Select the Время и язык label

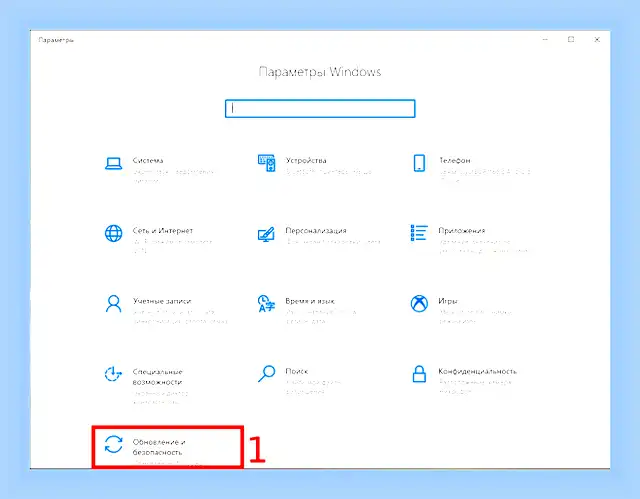(x=310, y=301)
